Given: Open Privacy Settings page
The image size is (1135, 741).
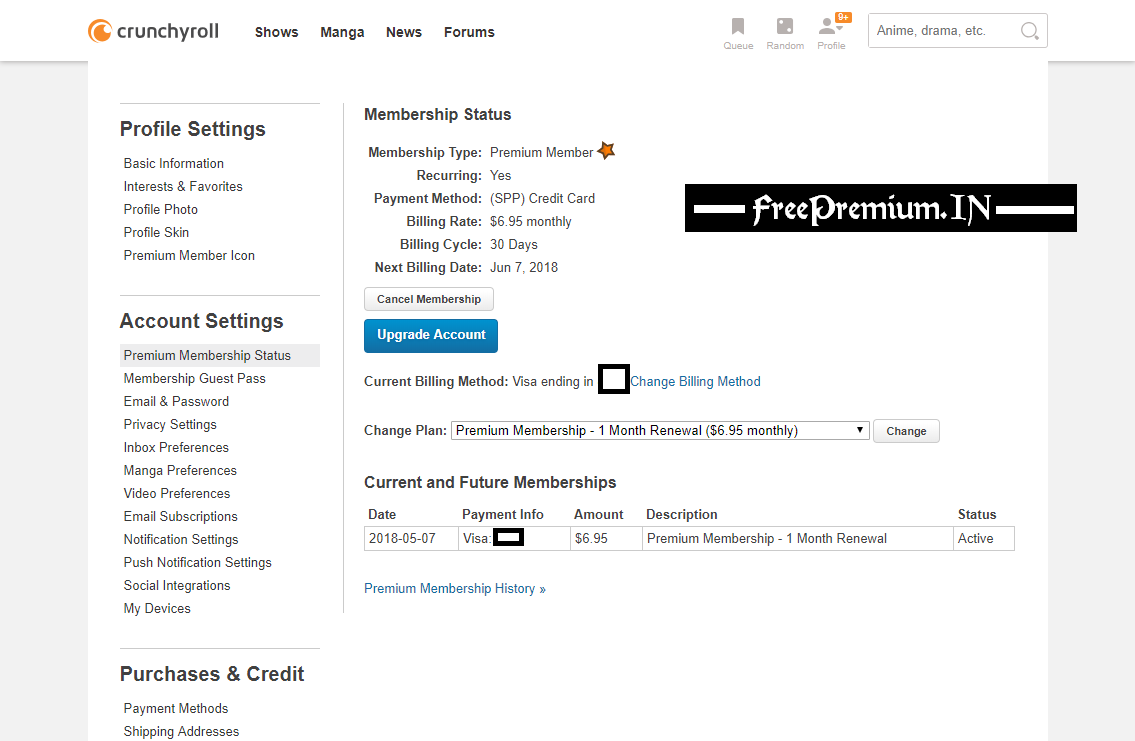Looking at the screenshot, I should click(x=170, y=425).
